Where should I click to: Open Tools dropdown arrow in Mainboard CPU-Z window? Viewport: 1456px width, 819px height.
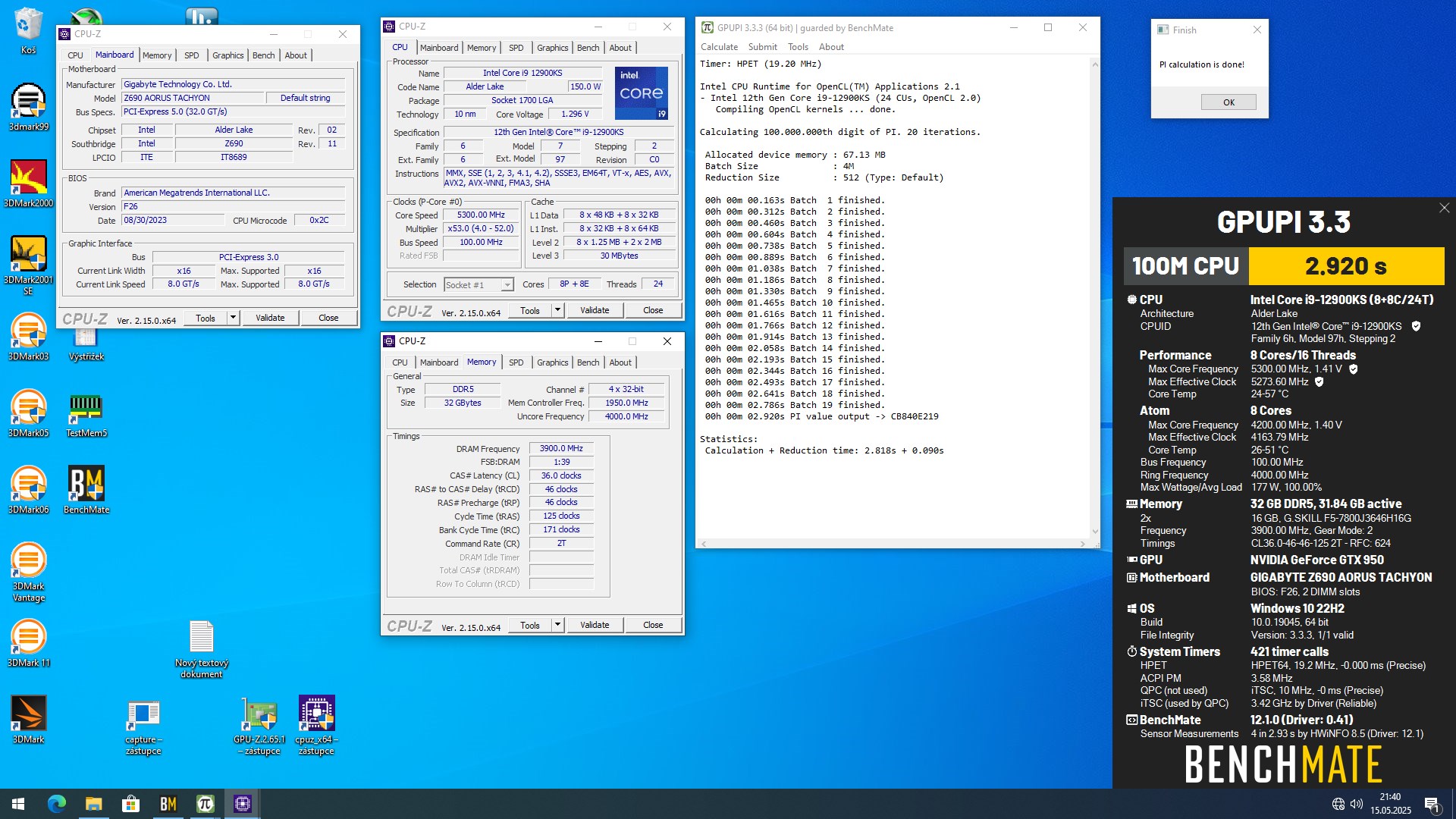tap(233, 318)
